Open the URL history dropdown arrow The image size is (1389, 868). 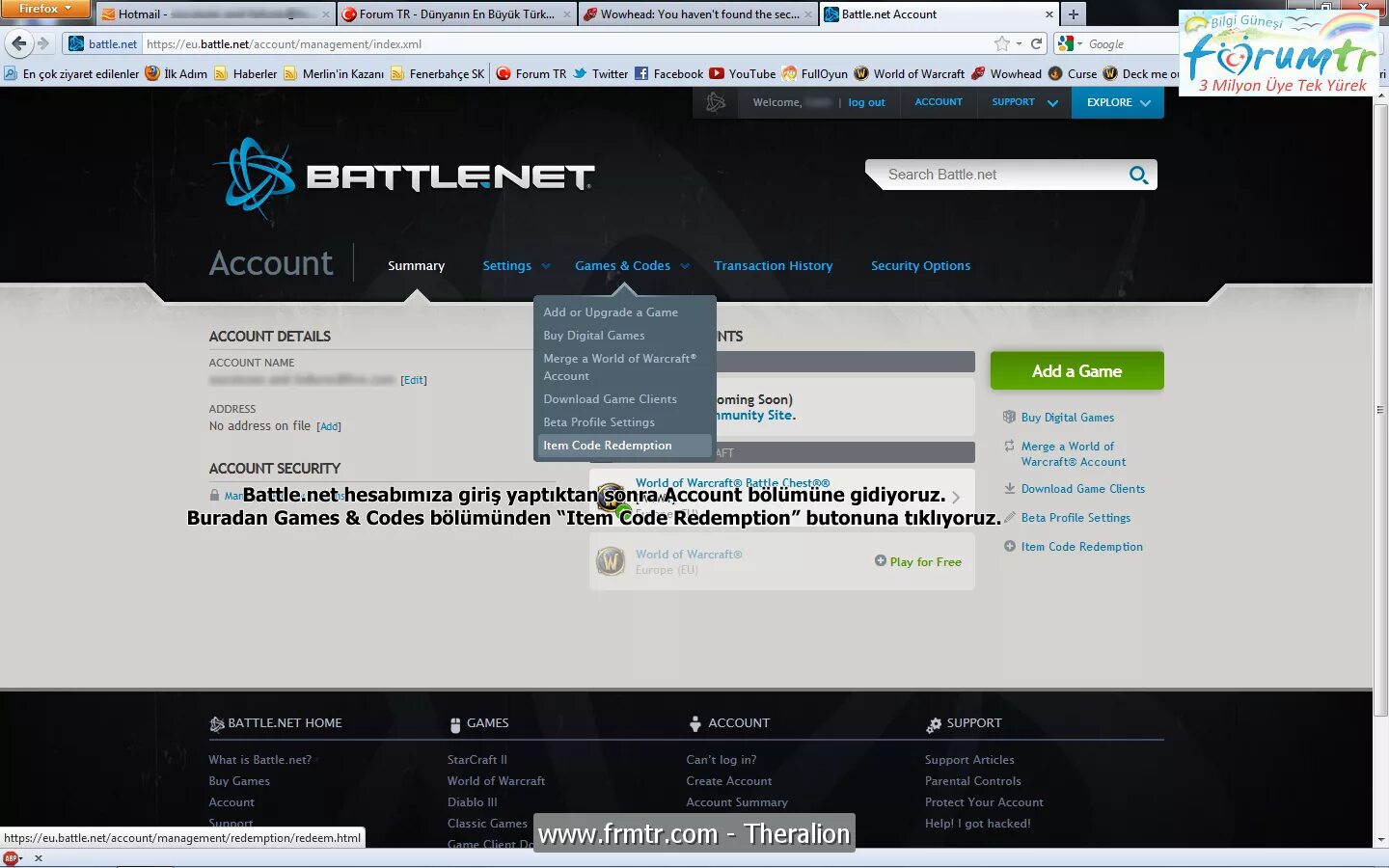coord(1019,43)
